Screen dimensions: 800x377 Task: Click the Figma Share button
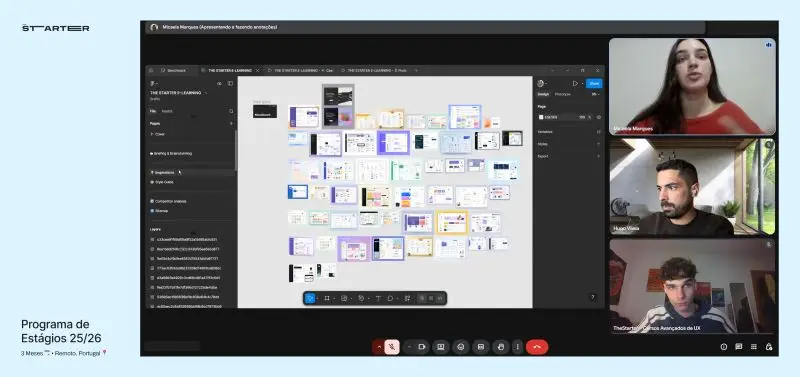click(x=594, y=83)
